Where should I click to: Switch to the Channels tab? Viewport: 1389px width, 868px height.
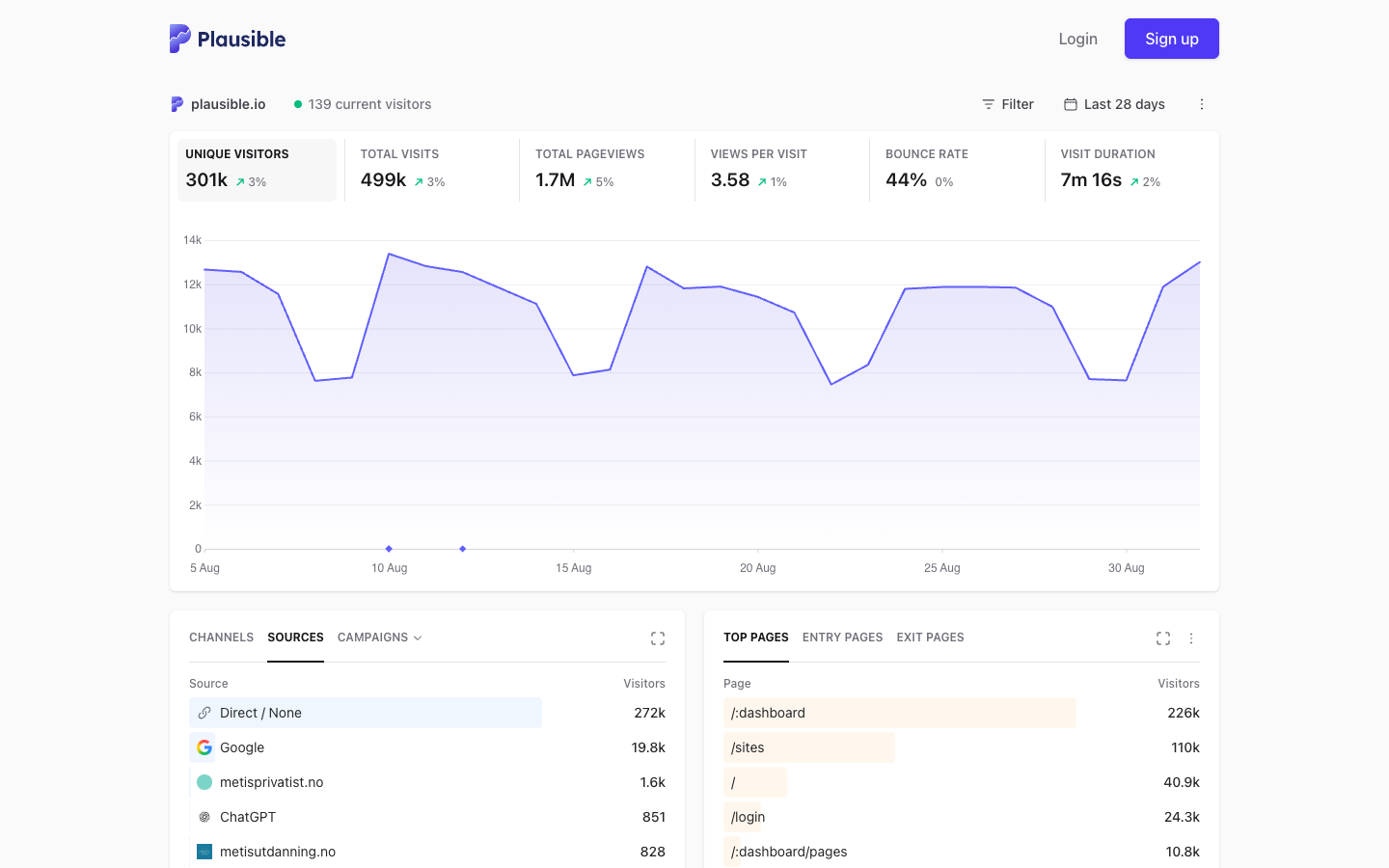221,637
